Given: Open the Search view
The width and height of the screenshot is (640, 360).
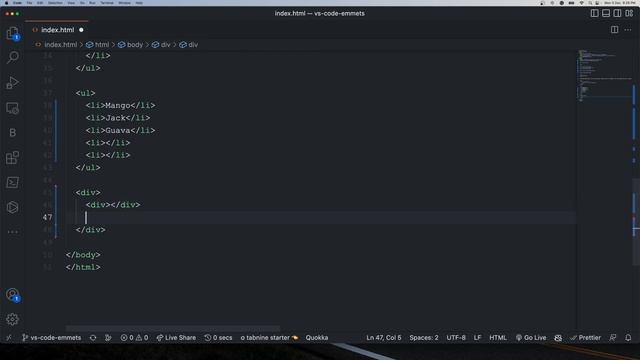Looking at the screenshot, I should point(13,57).
